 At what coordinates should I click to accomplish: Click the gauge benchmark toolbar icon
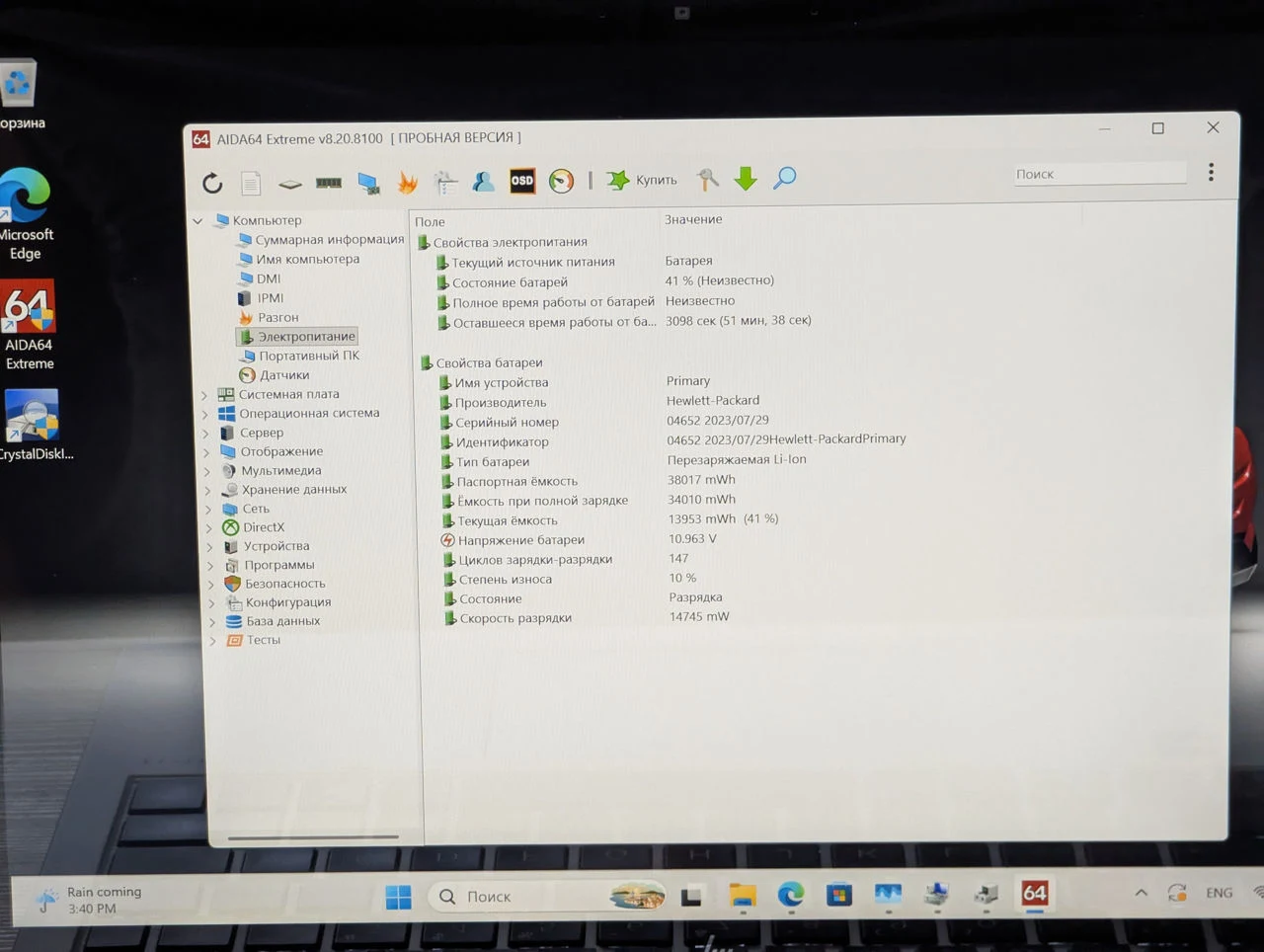pyautogui.click(x=561, y=181)
